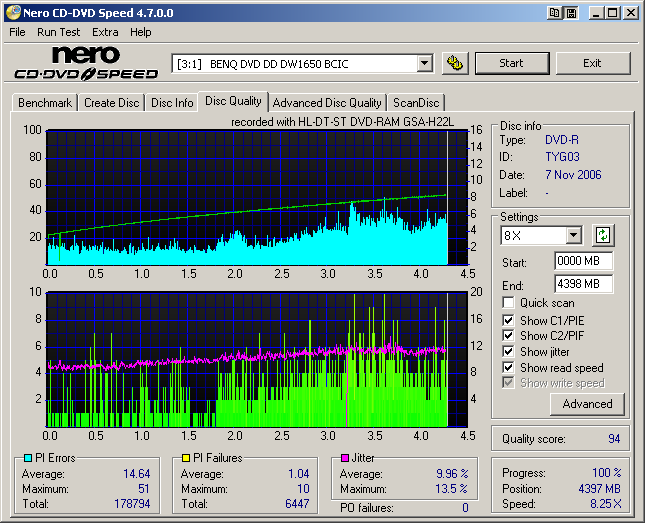Click the Speed value 8.25 X

[x=606, y=504]
